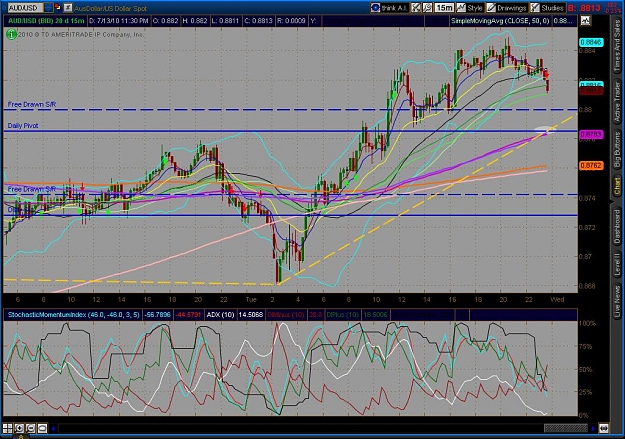The height and width of the screenshot is (439, 625).
Task: Open the Drawings menu
Action: point(507,8)
